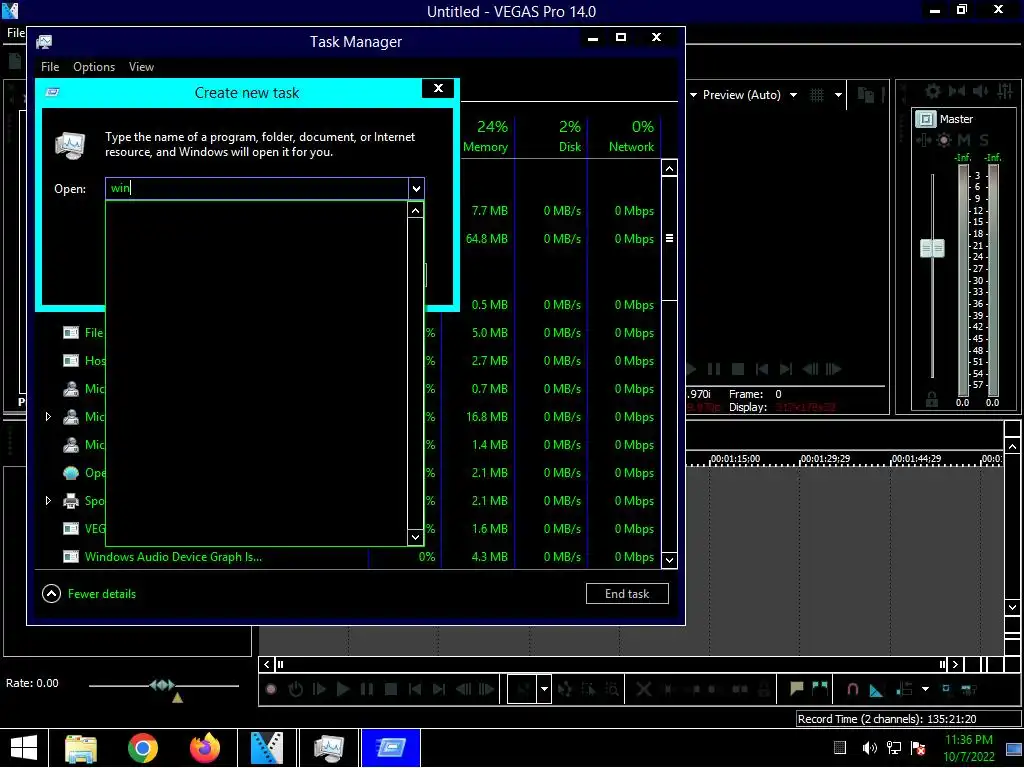Click the Loop Playback icon in transport bar
Viewport: 1024px width, 768px height.
[295, 689]
